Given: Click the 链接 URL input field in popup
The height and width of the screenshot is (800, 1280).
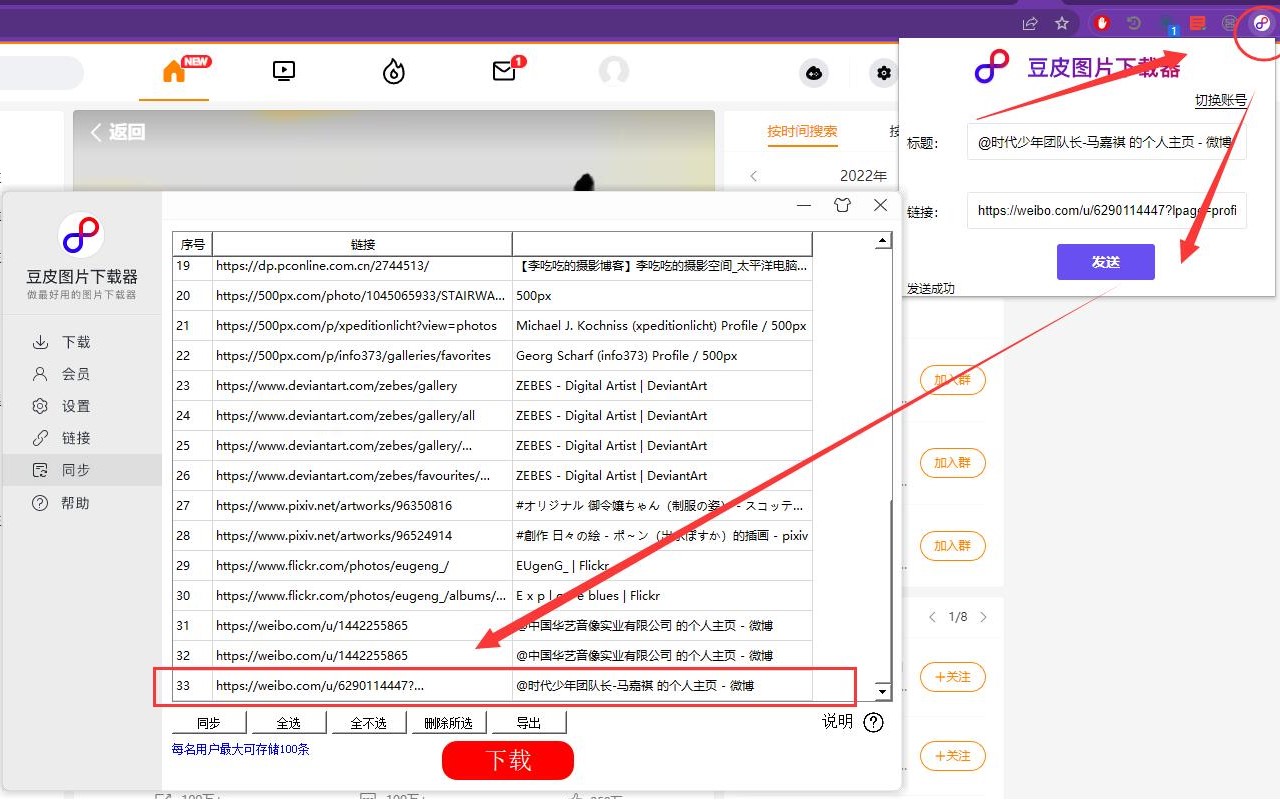Looking at the screenshot, I should 1106,211.
